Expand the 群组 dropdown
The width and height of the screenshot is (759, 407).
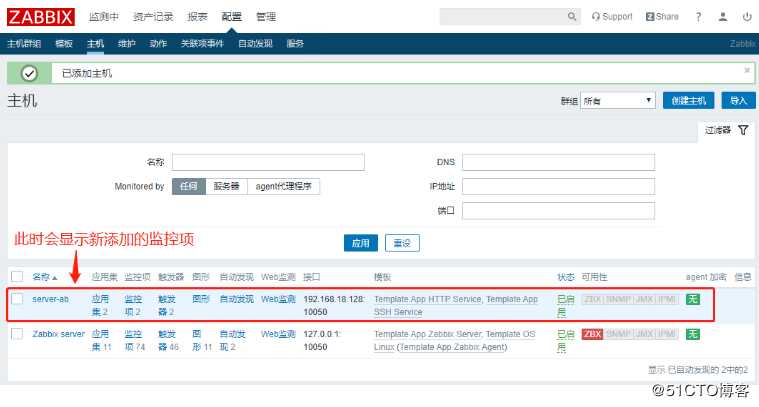(x=618, y=101)
